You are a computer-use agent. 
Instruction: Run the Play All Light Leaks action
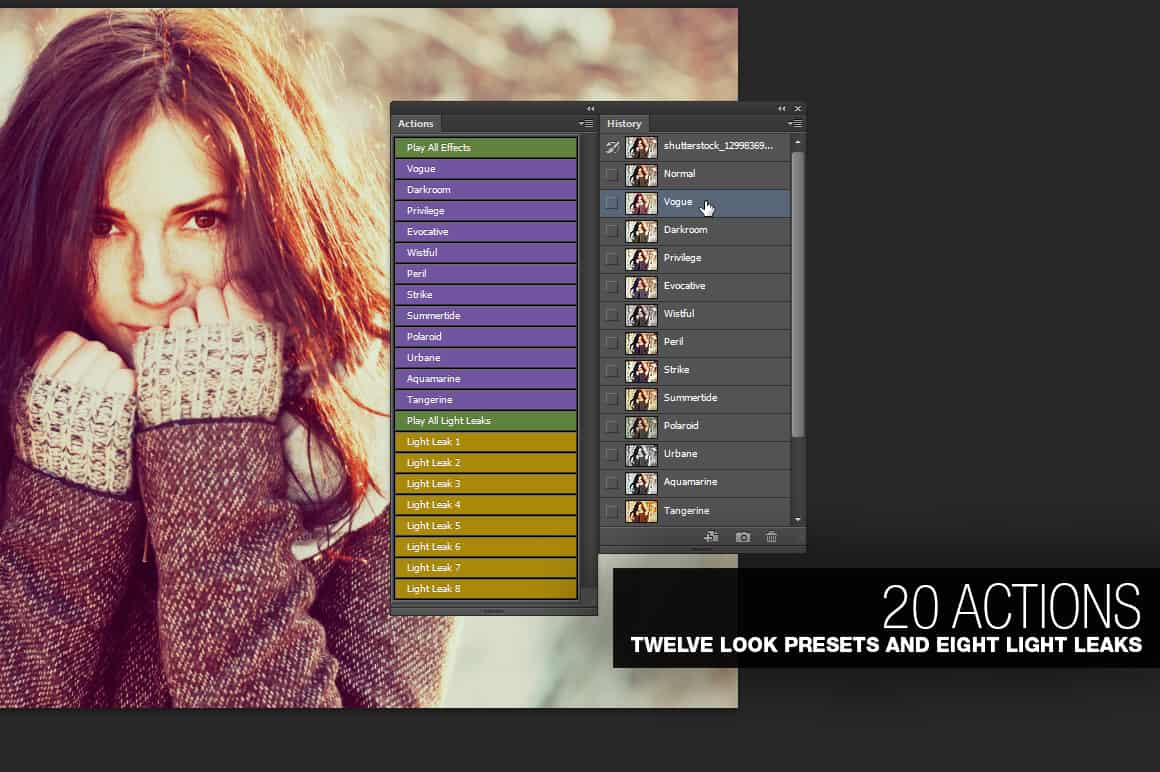(x=485, y=421)
